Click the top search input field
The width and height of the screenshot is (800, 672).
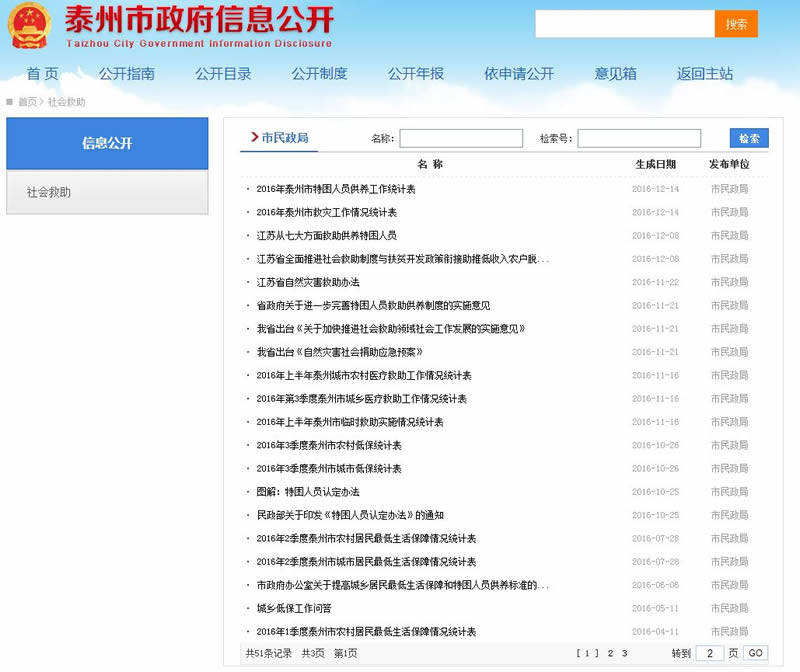coord(624,24)
